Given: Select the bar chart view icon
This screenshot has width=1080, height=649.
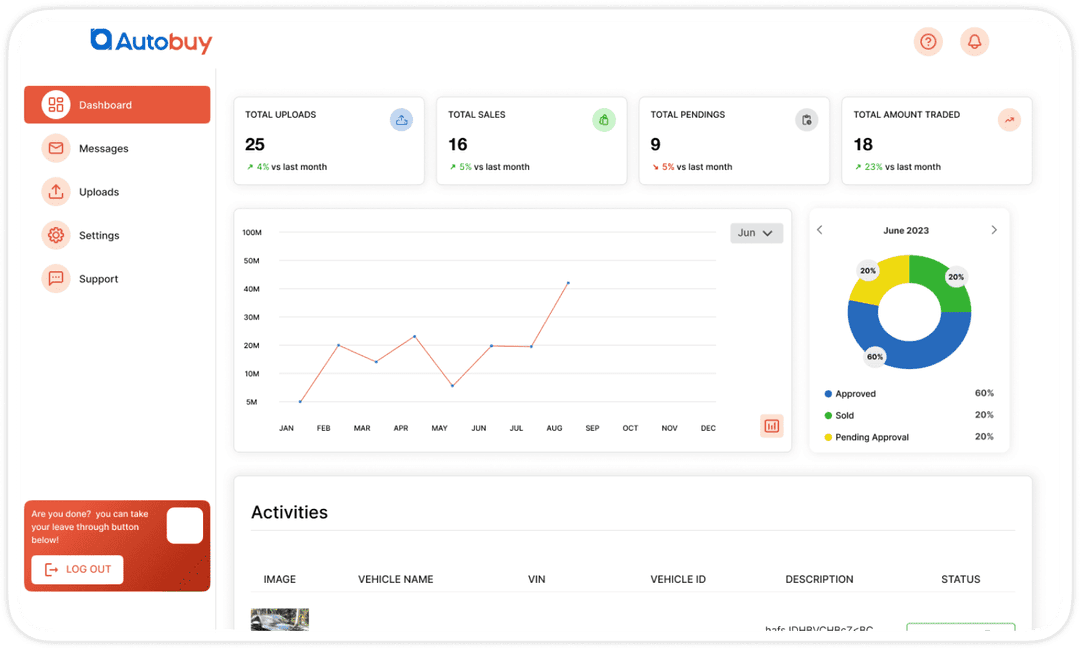Looking at the screenshot, I should pos(771,425).
